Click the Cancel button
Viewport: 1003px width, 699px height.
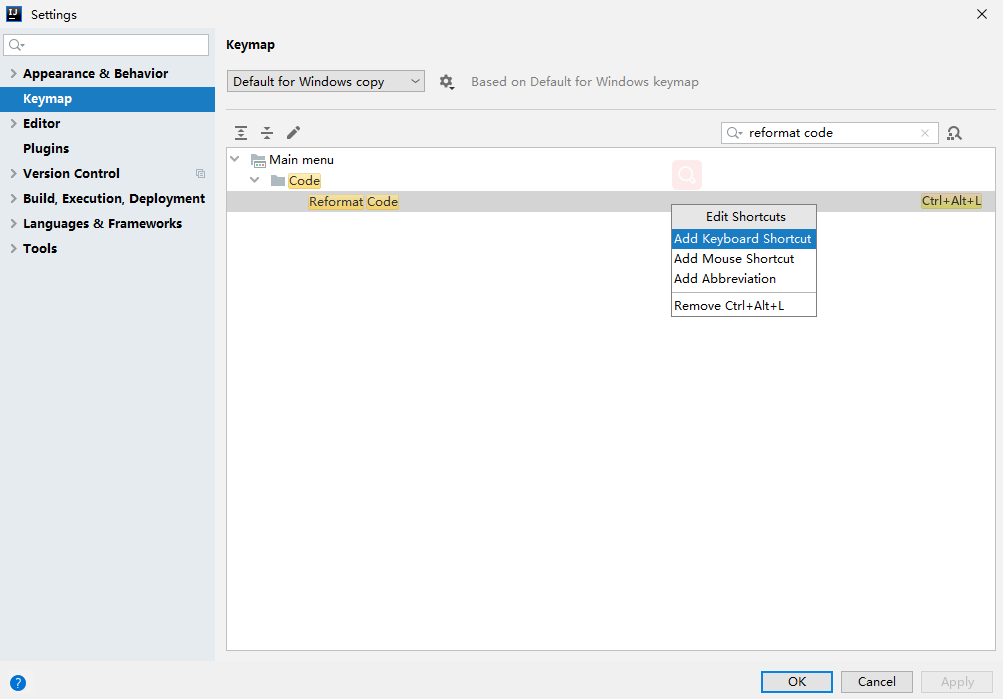(x=876, y=682)
